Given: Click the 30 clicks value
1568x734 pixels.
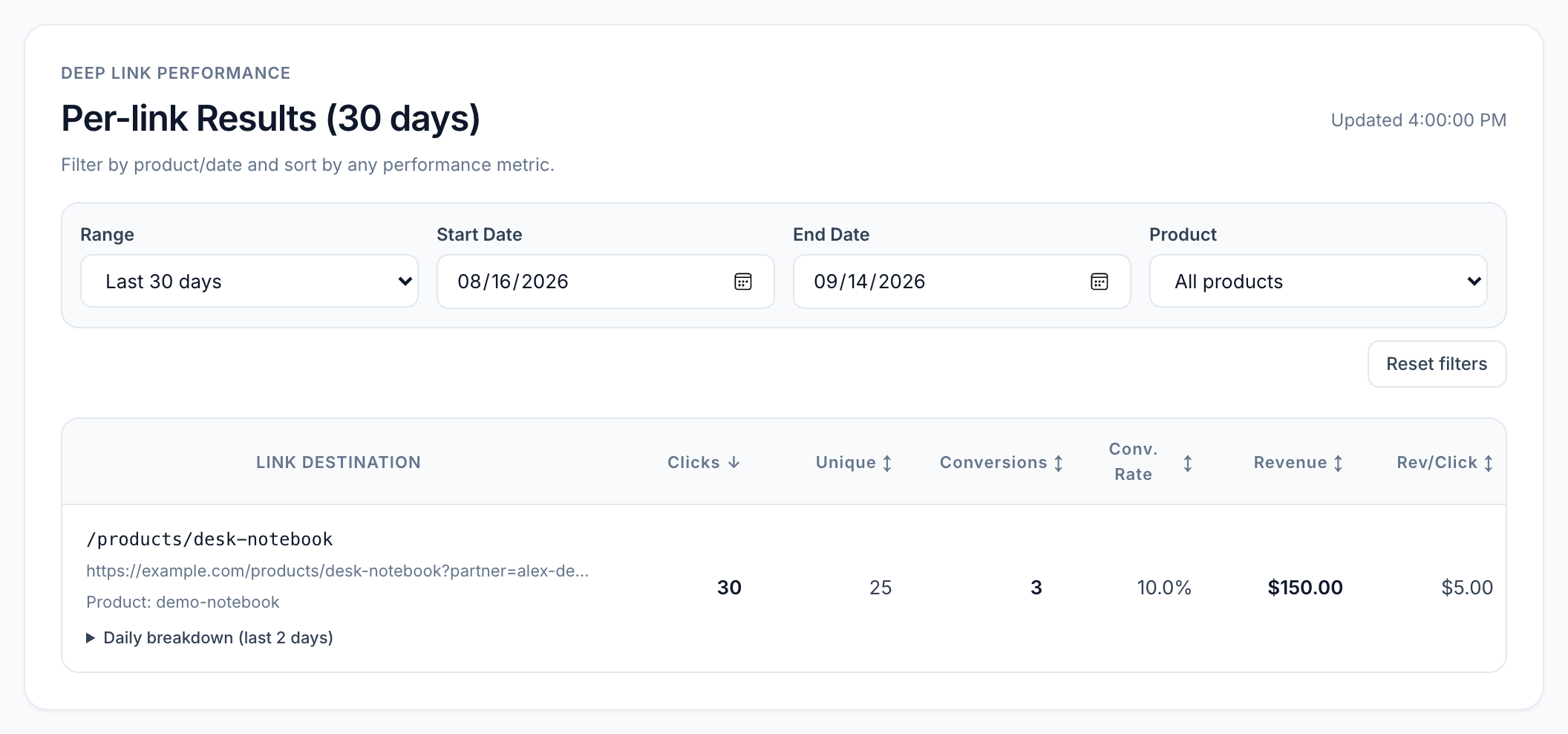Looking at the screenshot, I should 729,588.
